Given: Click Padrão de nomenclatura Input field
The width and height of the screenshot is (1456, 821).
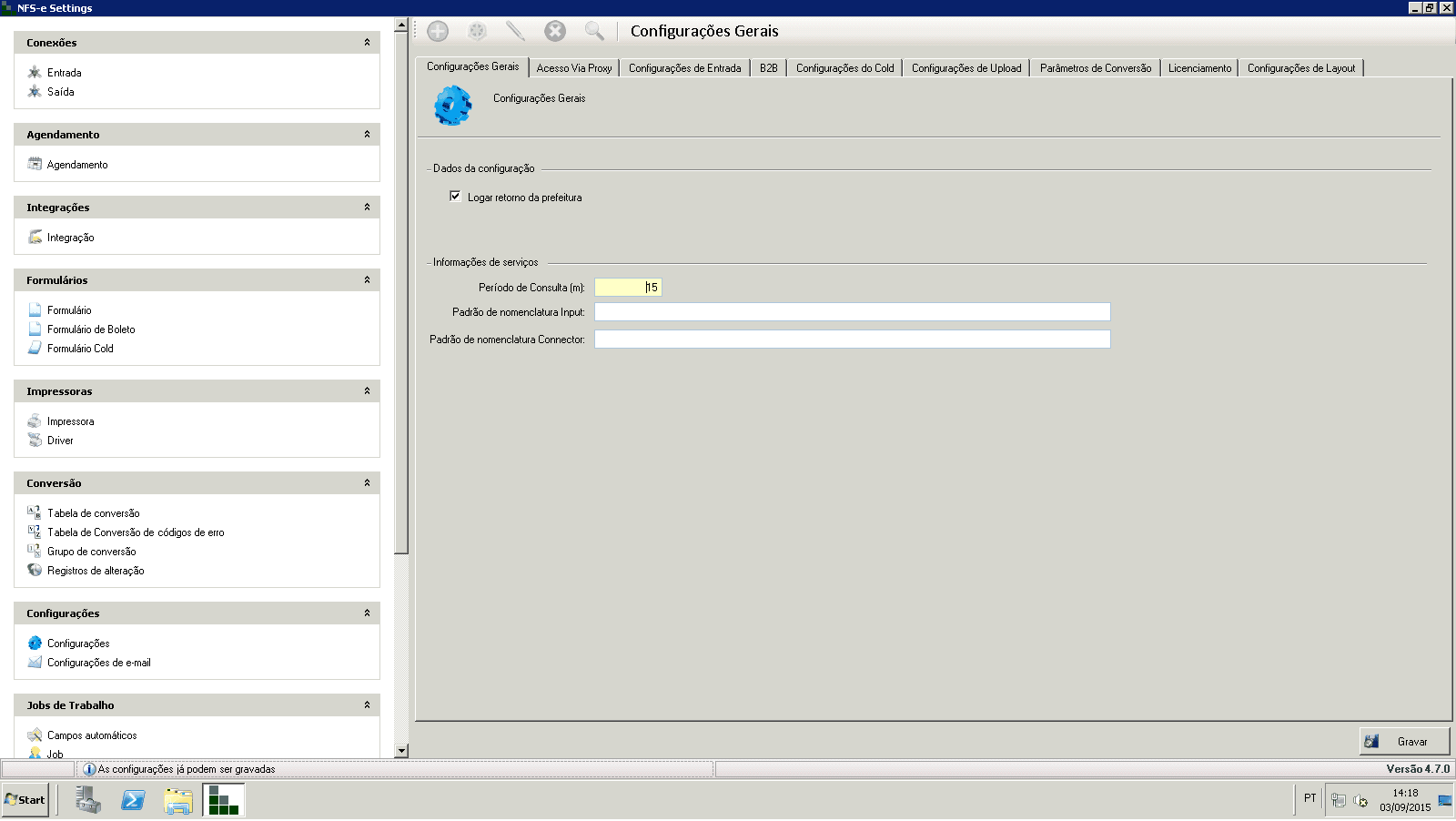Looking at the screenshot, I should tap(853, 312).
